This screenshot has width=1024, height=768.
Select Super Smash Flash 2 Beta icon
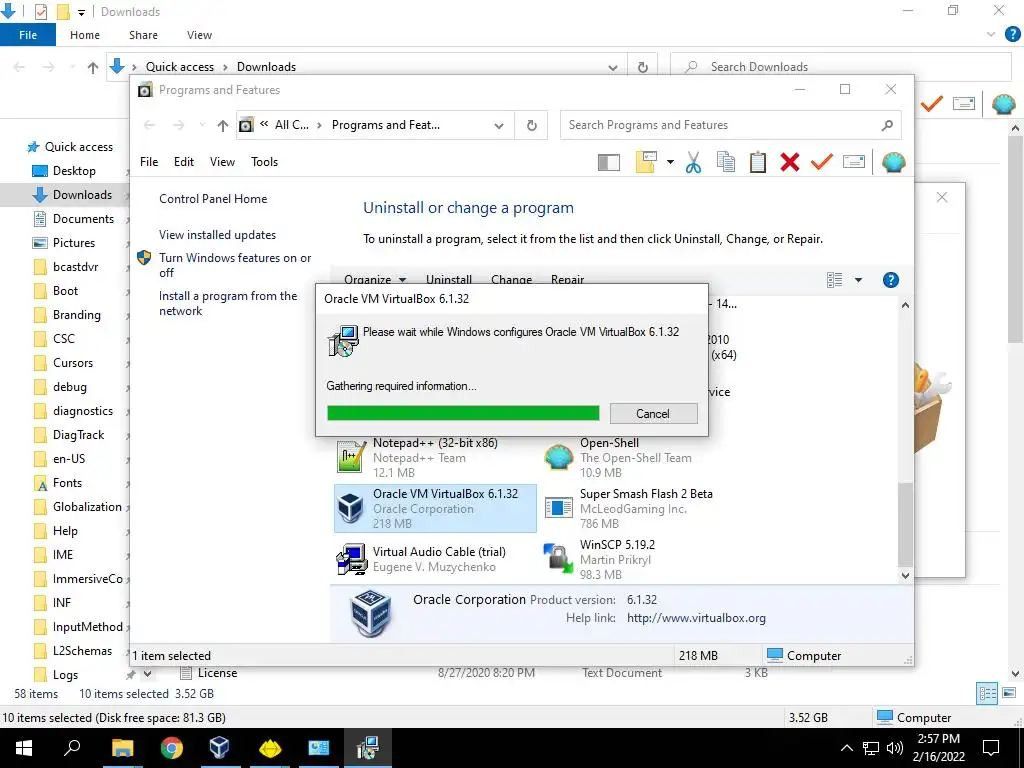[558, 507]
